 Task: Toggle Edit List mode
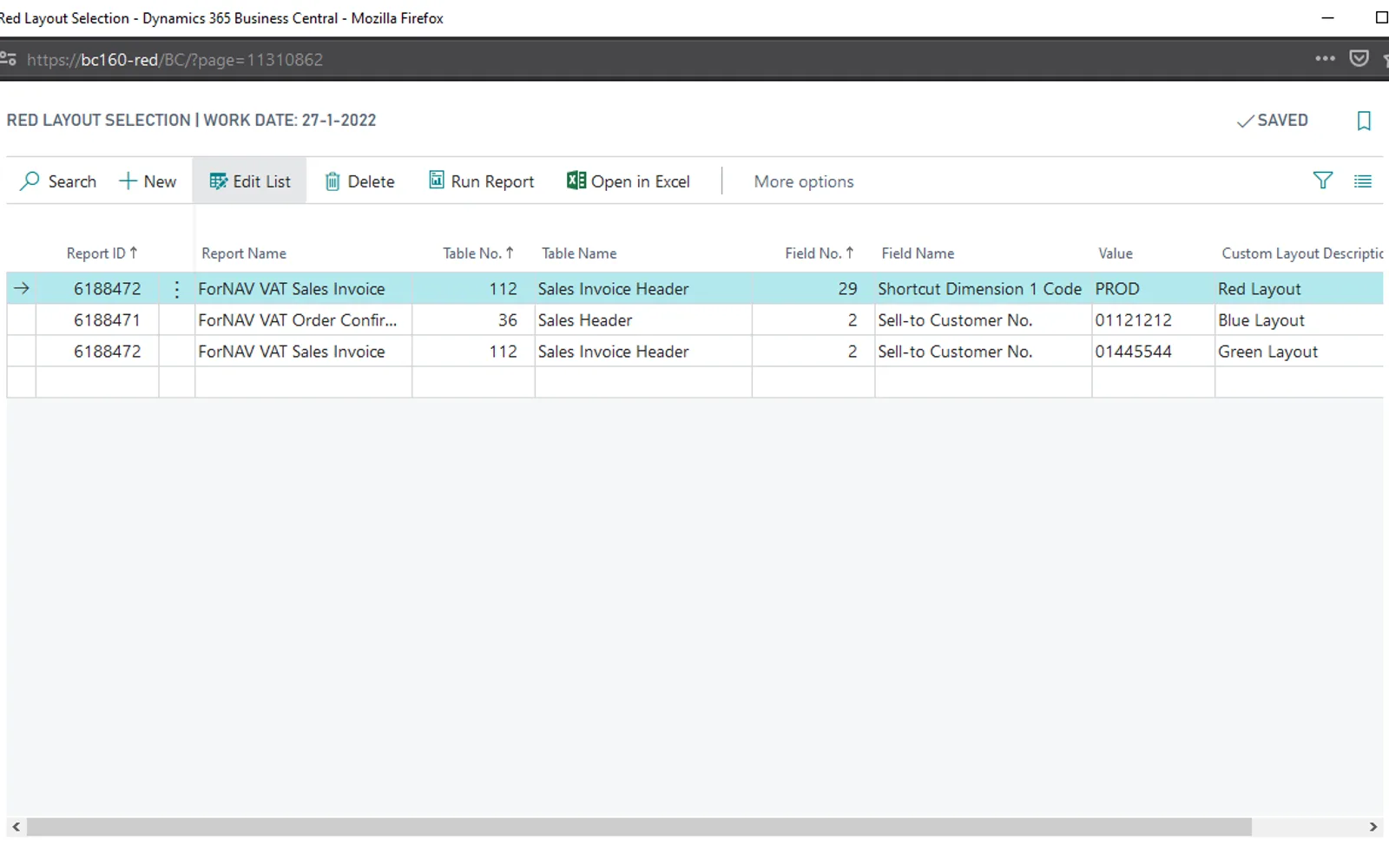click(249, 181)
